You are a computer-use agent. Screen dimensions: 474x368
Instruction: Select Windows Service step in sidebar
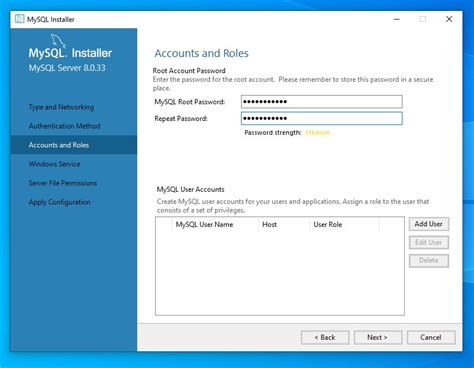(x=73, y=164)
